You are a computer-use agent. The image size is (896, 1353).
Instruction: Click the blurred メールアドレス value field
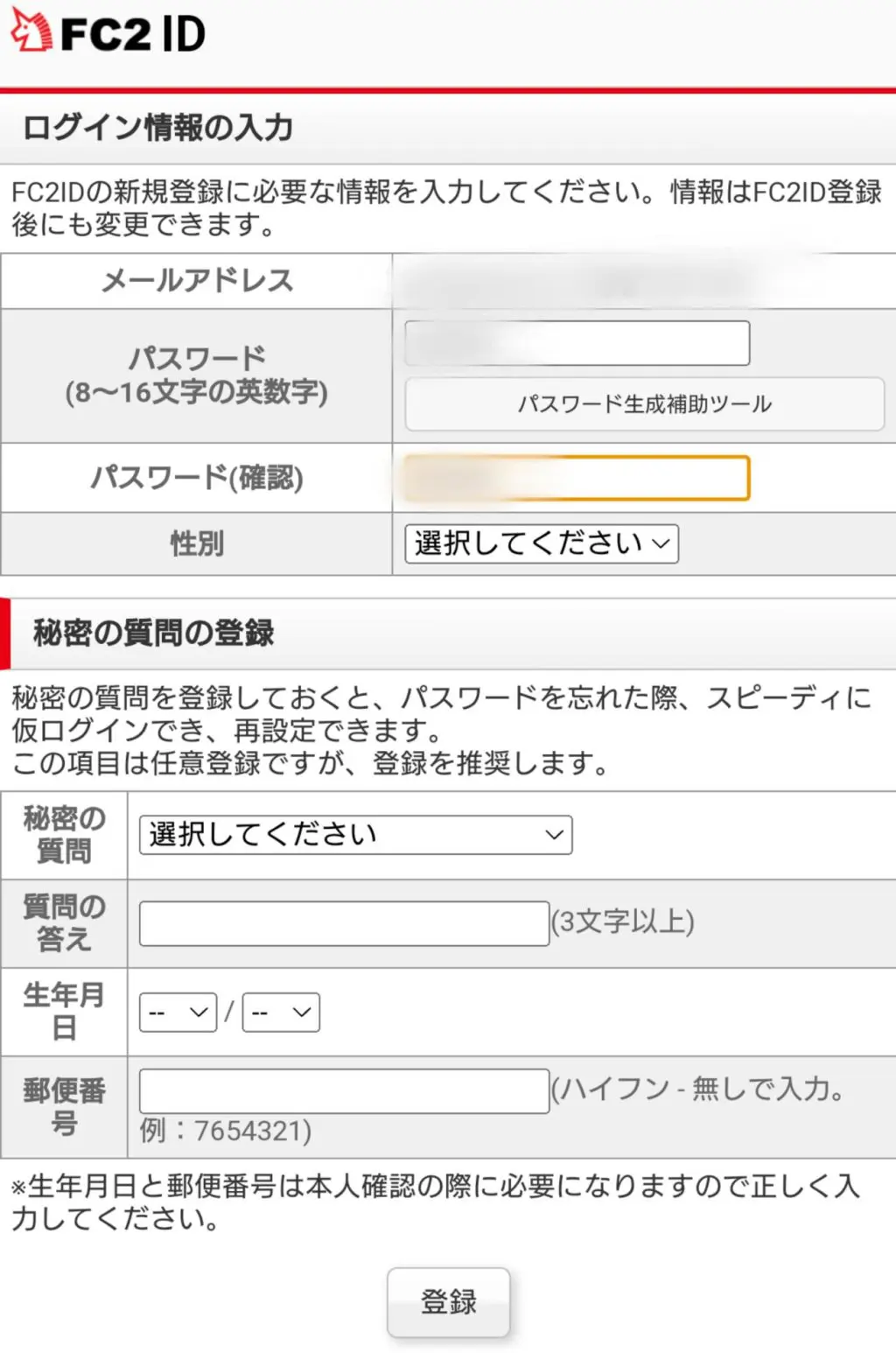(x=643, y=282)
